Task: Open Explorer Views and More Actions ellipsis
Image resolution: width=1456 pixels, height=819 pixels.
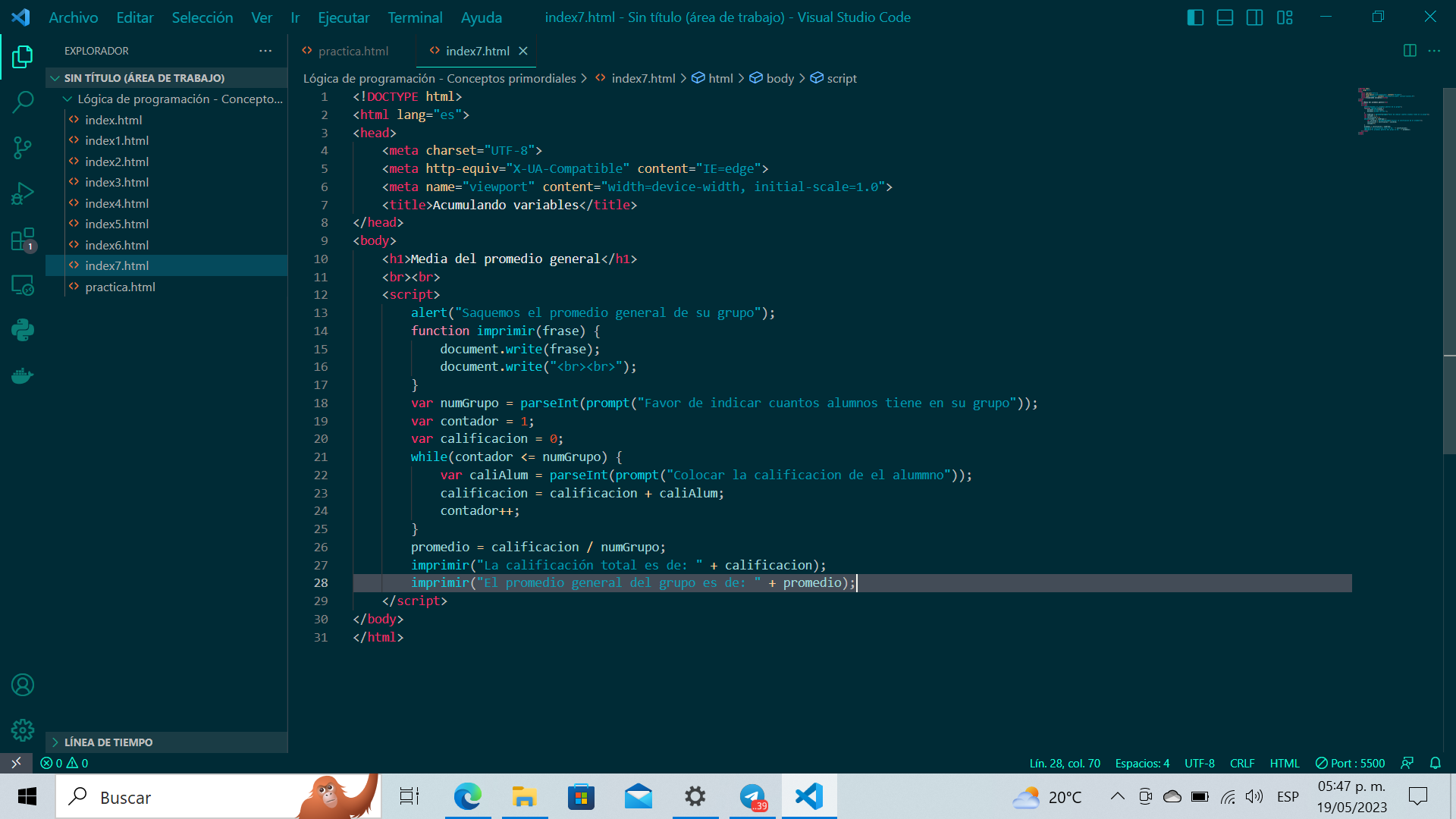Action: click(x=265, y=51)
